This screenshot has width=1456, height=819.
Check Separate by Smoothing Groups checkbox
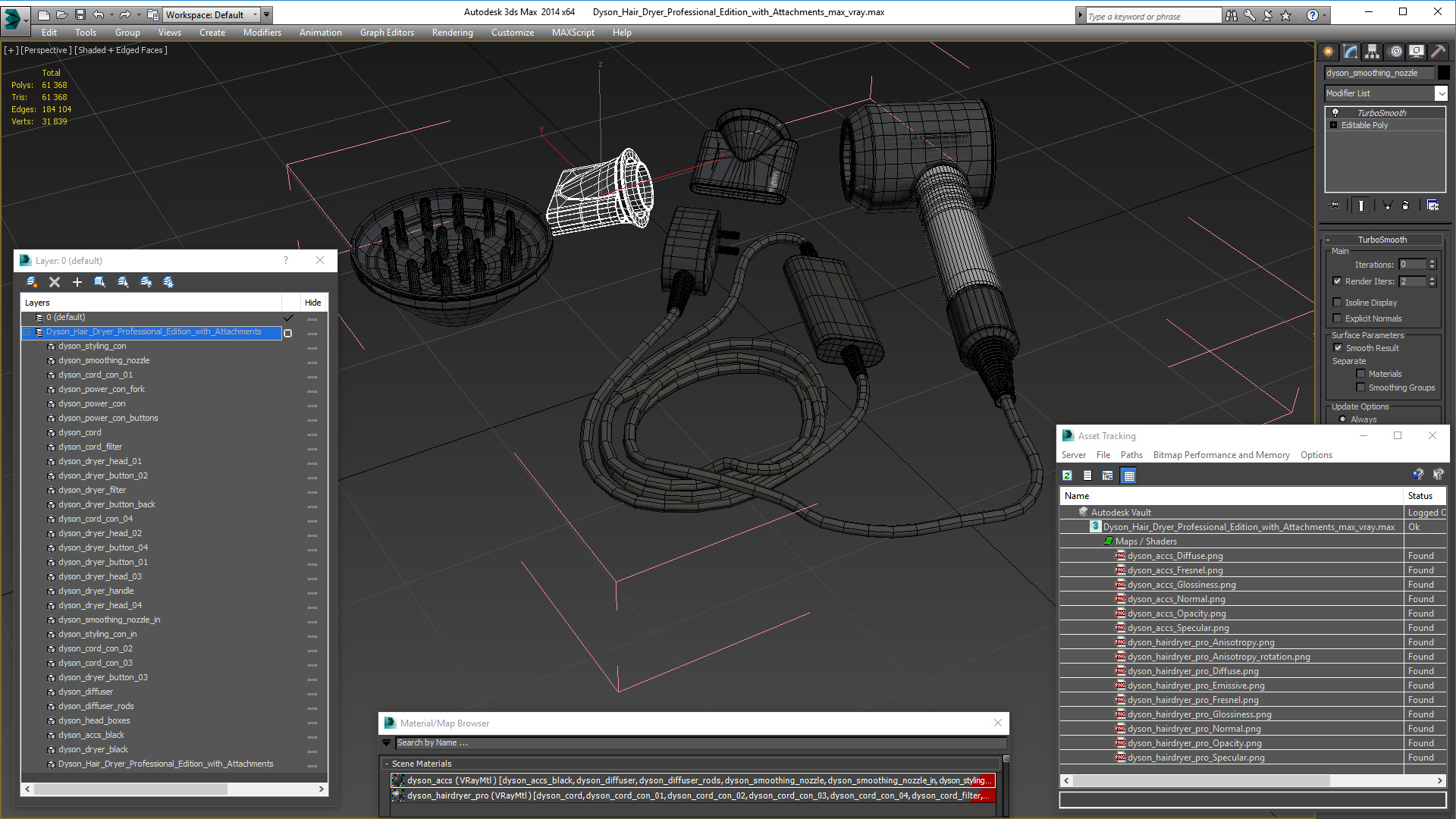point(1360,388)
